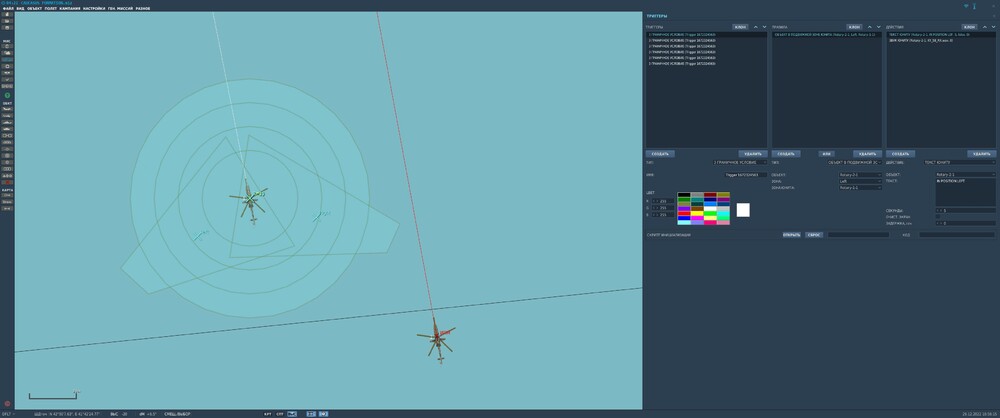The width and height of the screenshot is (1000, 418).
Task: Move selected rule up in ПРАВИЛА list
Action: [870, 27]
